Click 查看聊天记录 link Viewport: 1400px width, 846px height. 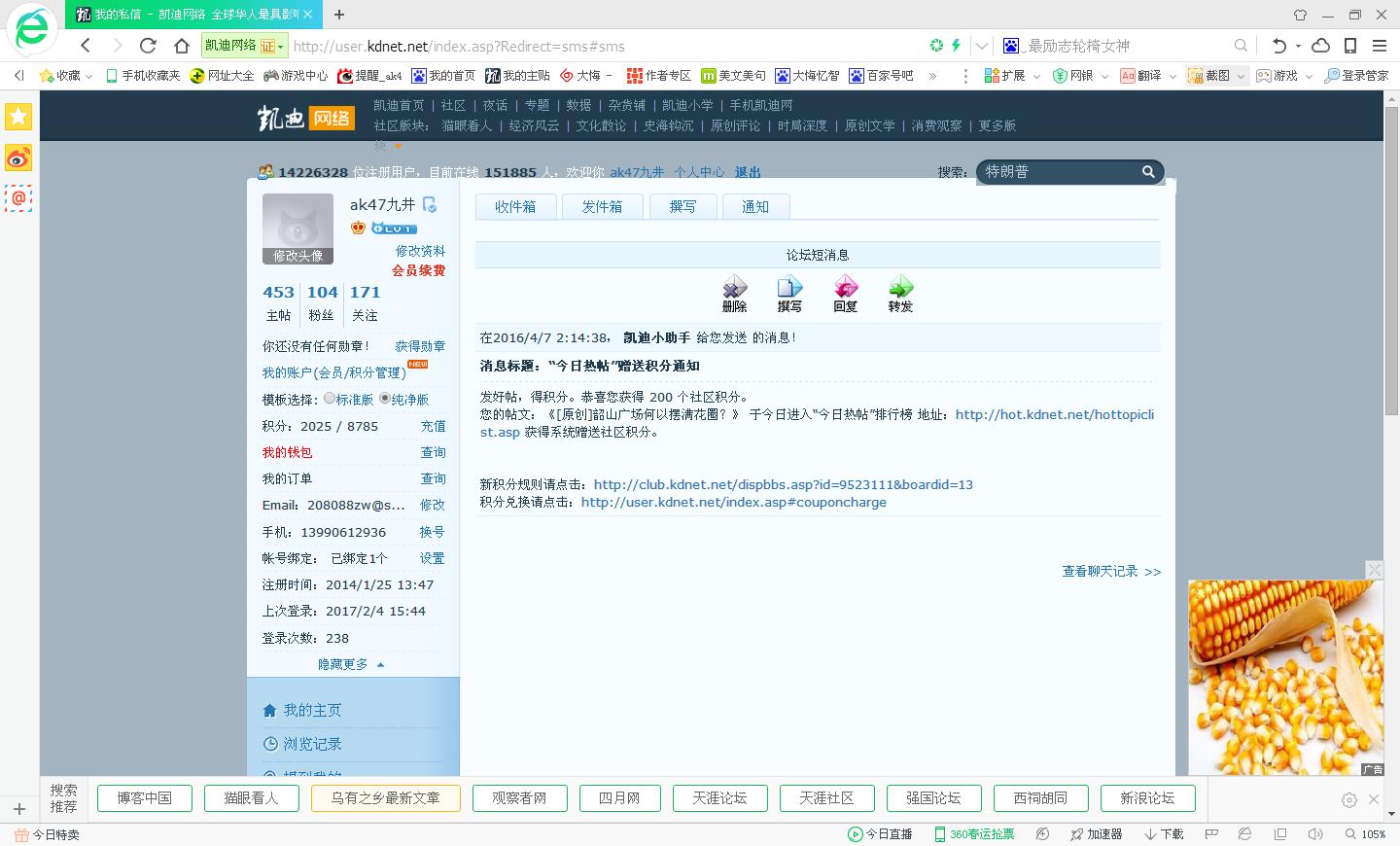point(1111,572)
